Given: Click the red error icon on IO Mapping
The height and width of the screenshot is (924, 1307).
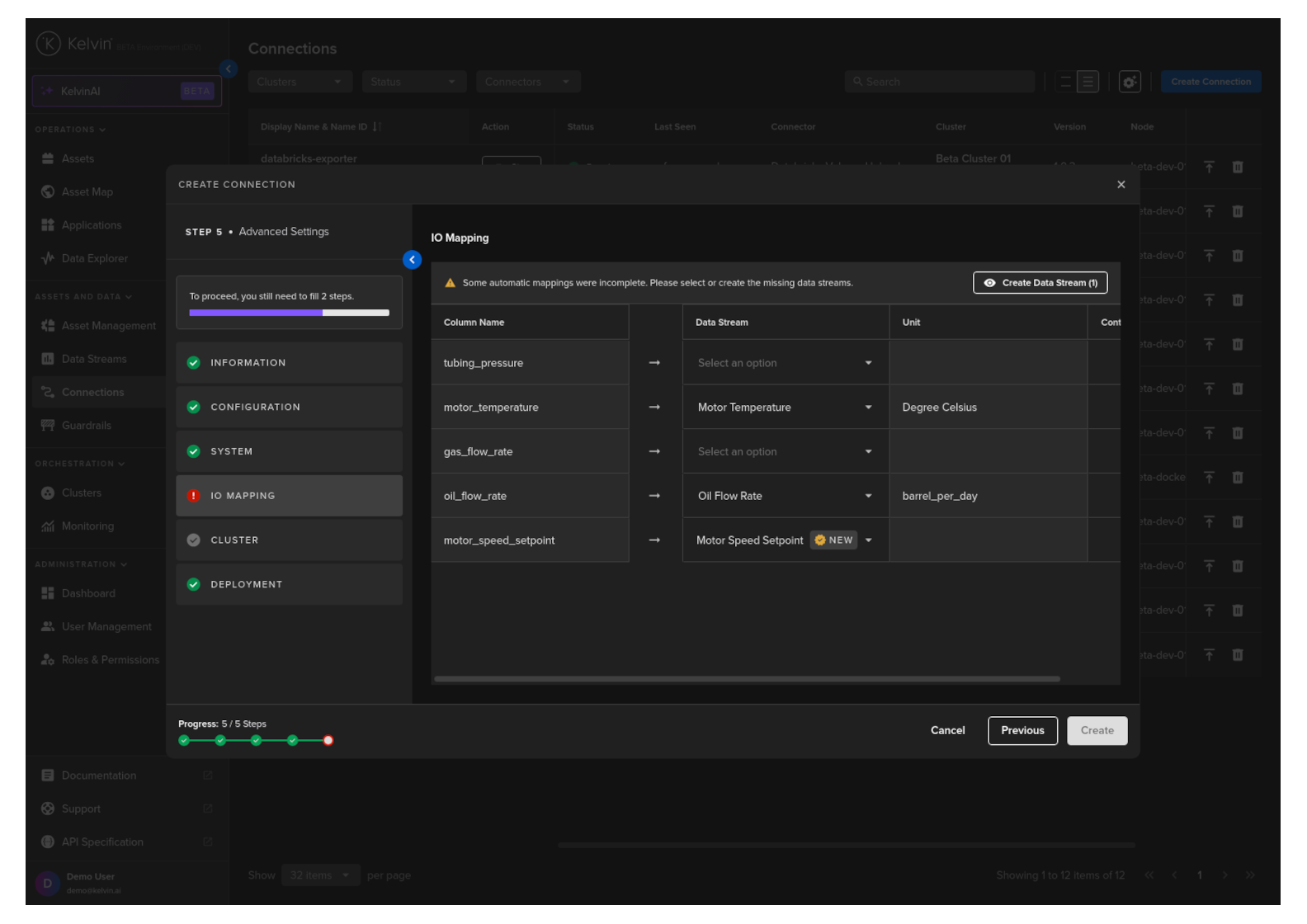Looking at the screenshot, I should point(193,496).
